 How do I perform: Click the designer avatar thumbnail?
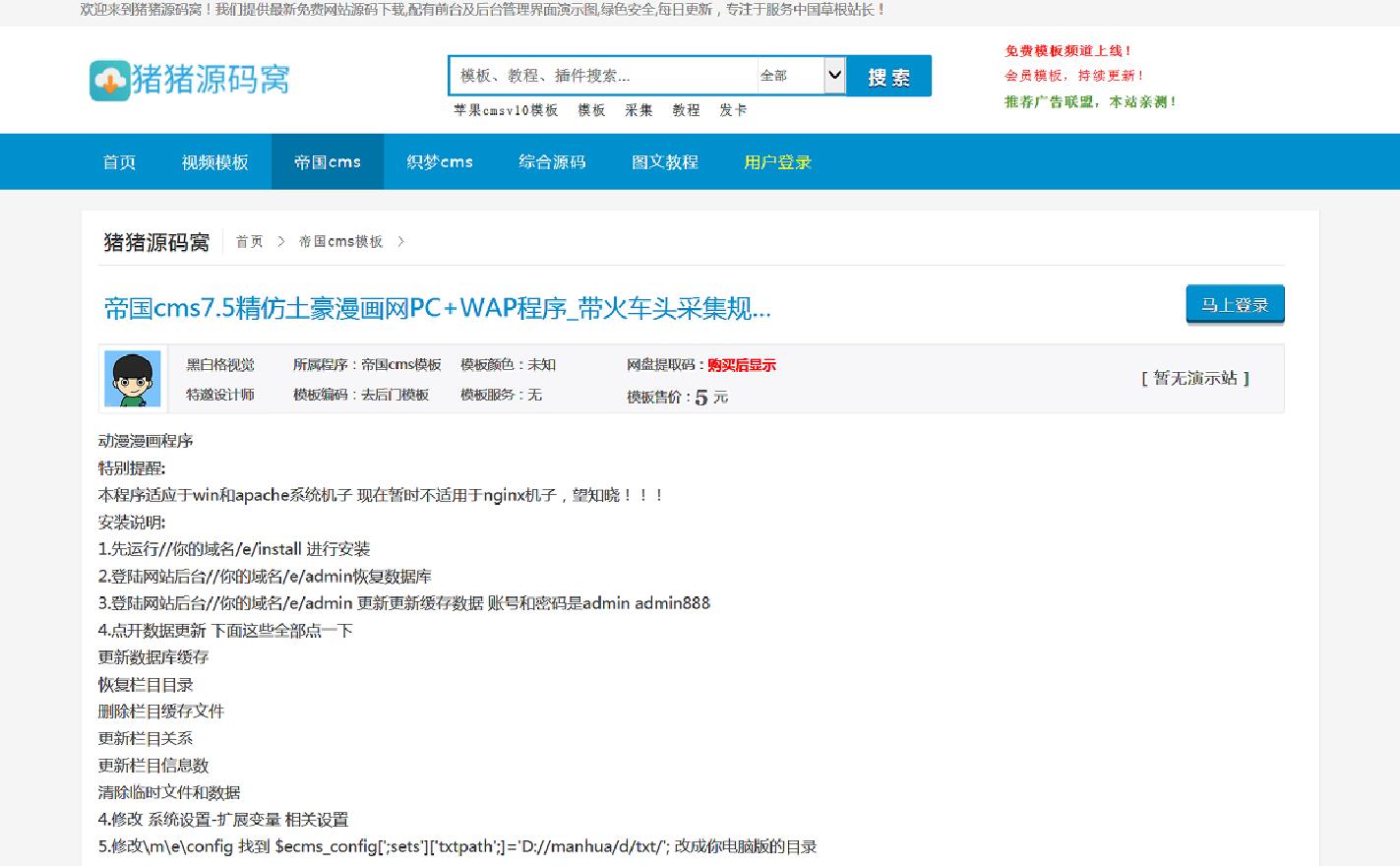pos(133,379)
